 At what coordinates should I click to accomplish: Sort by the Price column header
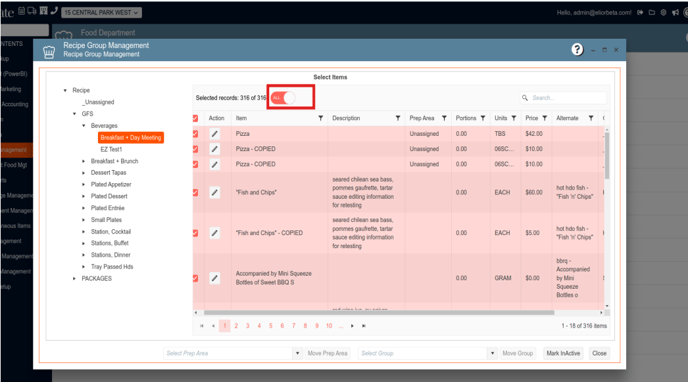coord(531,118)
